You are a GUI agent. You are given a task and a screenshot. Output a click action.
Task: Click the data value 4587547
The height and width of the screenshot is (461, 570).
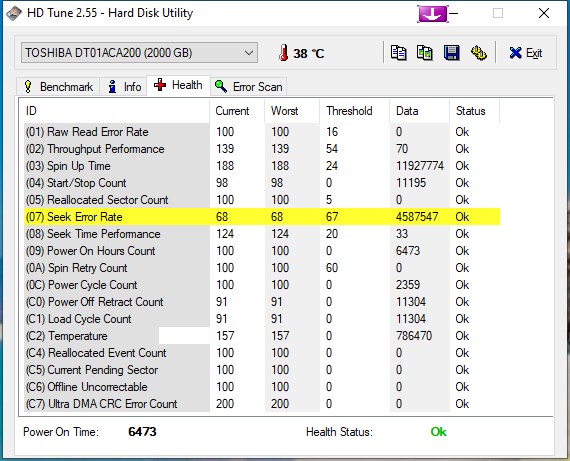(x=417, y=217)
